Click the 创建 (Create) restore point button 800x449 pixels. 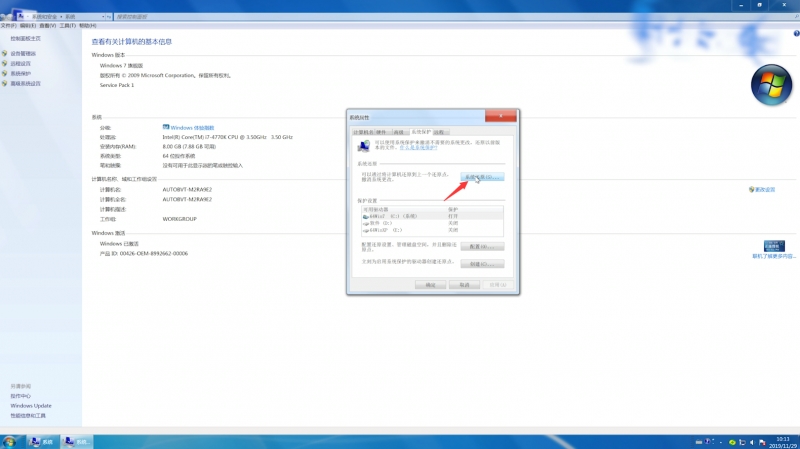point(482,264)
